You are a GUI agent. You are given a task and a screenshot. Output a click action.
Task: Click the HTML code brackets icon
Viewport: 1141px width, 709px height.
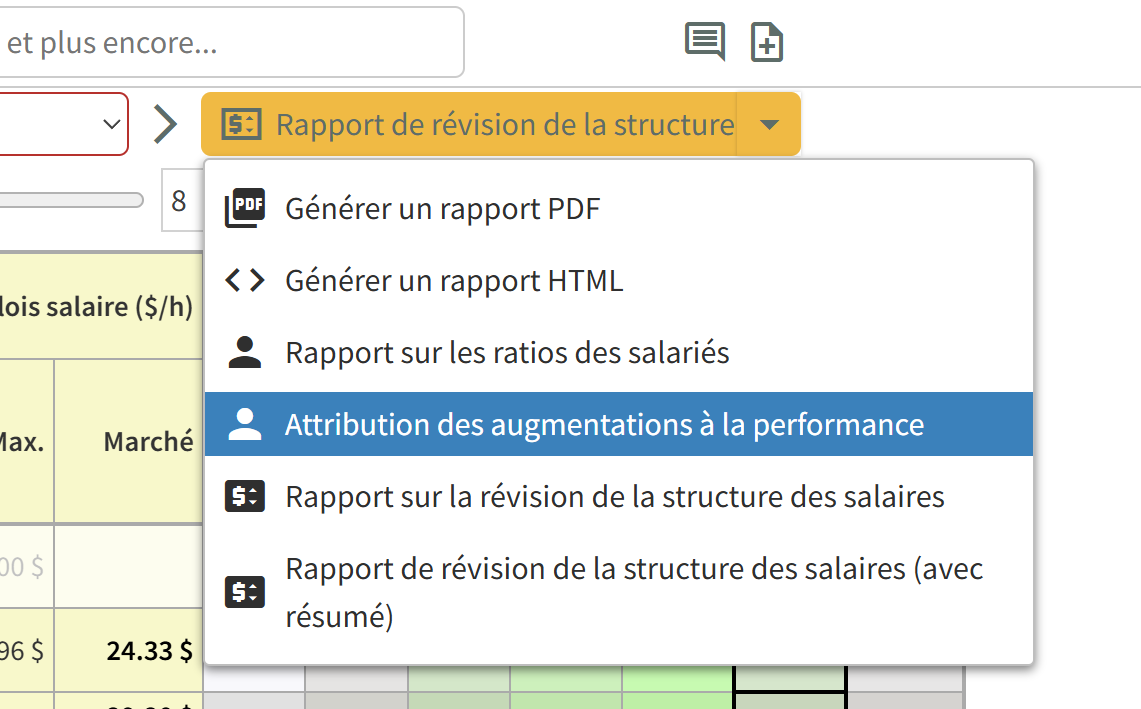pyautogui.click(x=244, y=280)
